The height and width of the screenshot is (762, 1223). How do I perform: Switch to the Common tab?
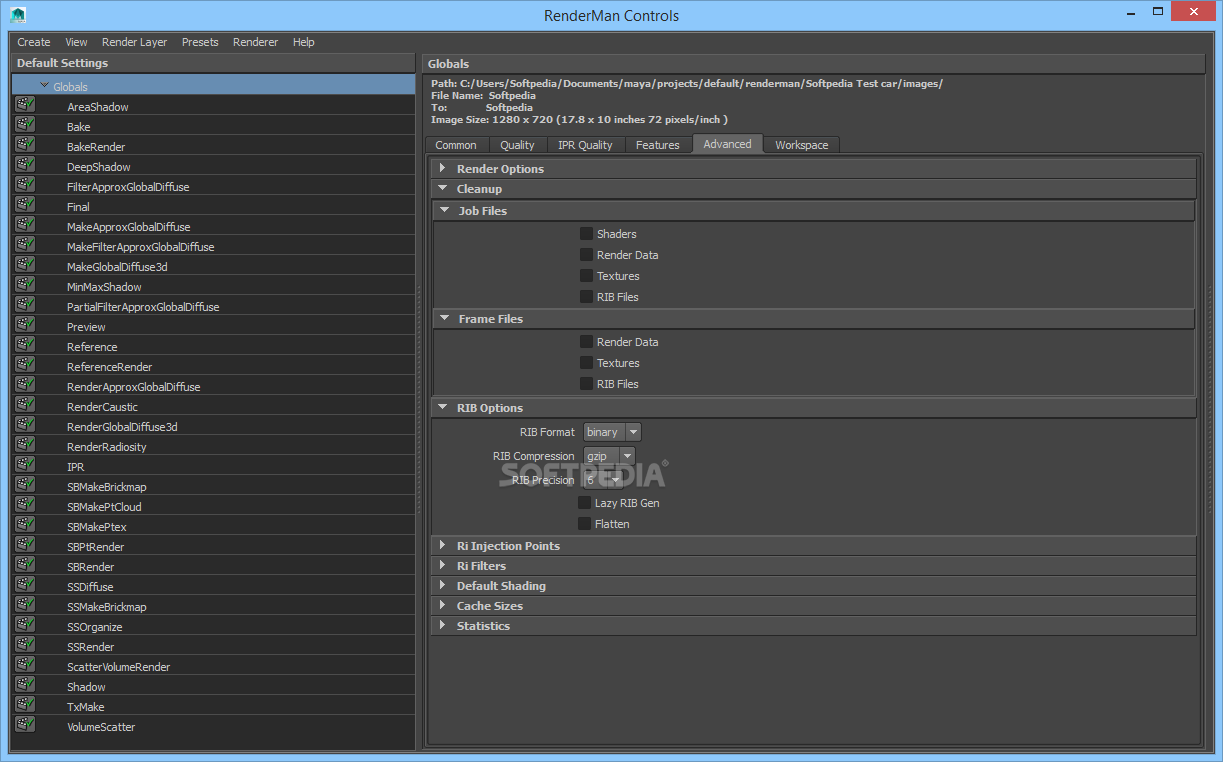click(456, 145)
